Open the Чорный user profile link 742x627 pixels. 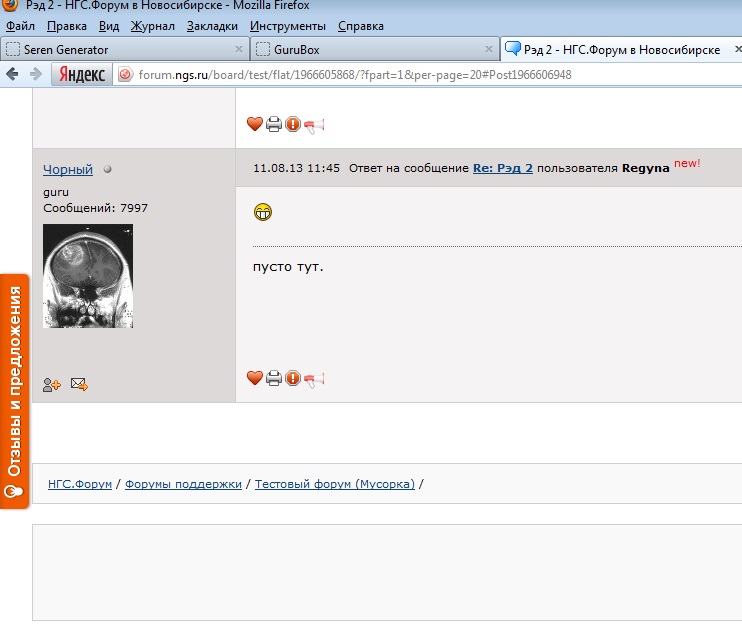pyautogui.click(x=68, y=169)
